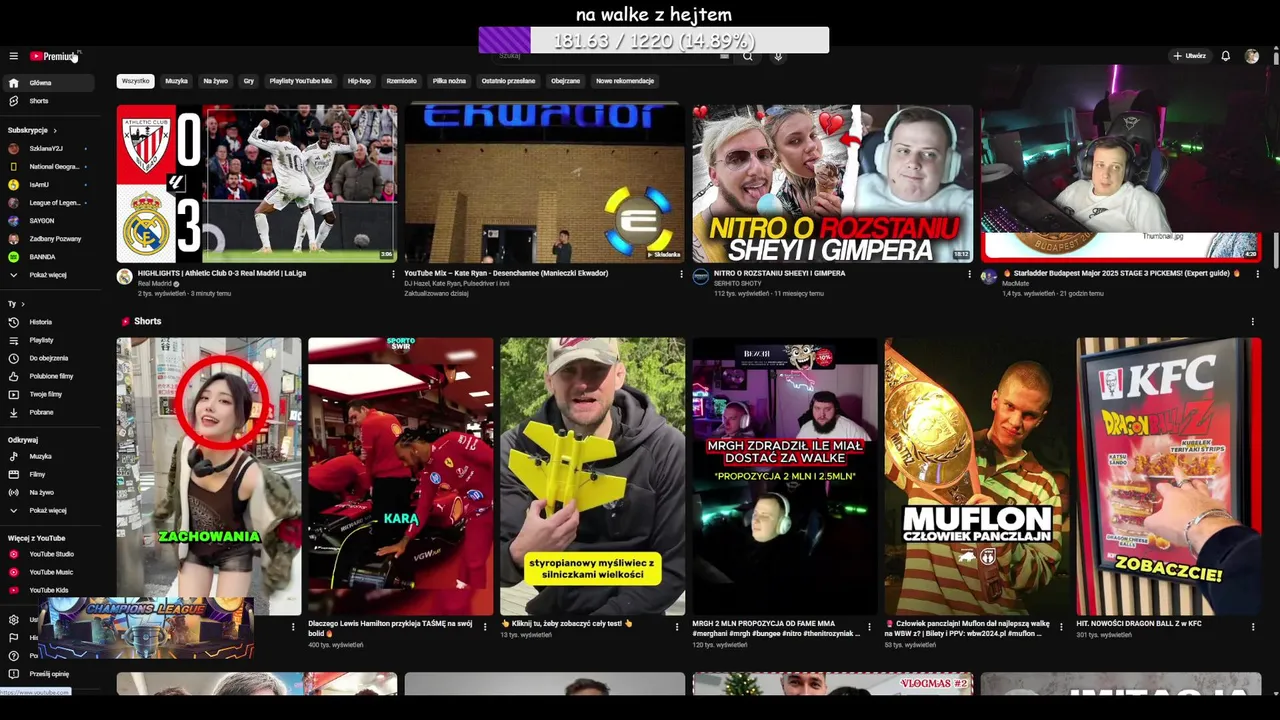Image resolution: width=1280 pixels, height=720 pixels.
Task: Open options for MRGH 2 MLN short
Action: [869, 627]
